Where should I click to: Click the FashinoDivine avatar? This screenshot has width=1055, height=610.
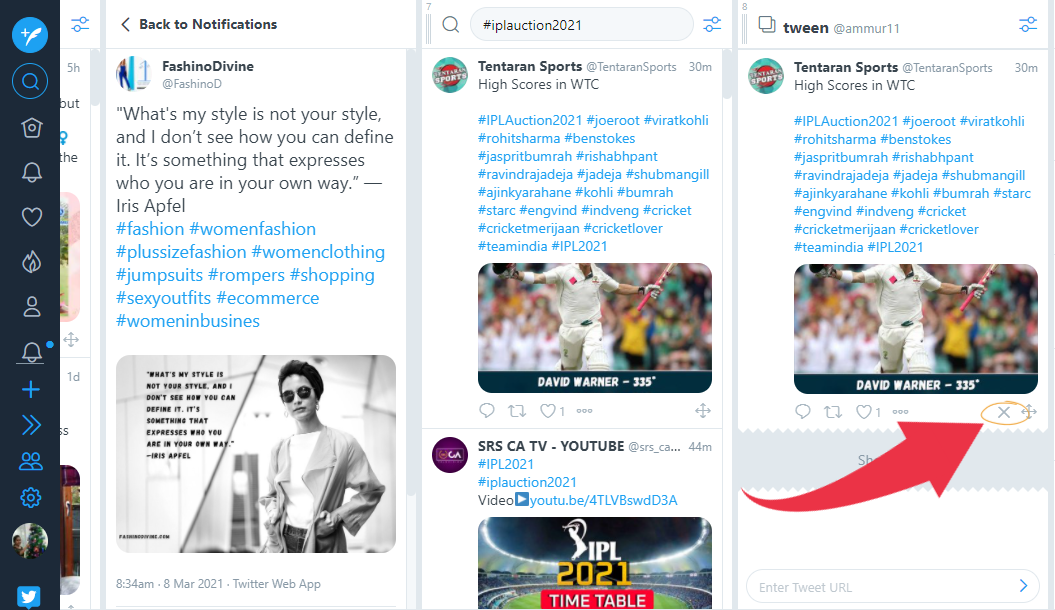point(134,74)
